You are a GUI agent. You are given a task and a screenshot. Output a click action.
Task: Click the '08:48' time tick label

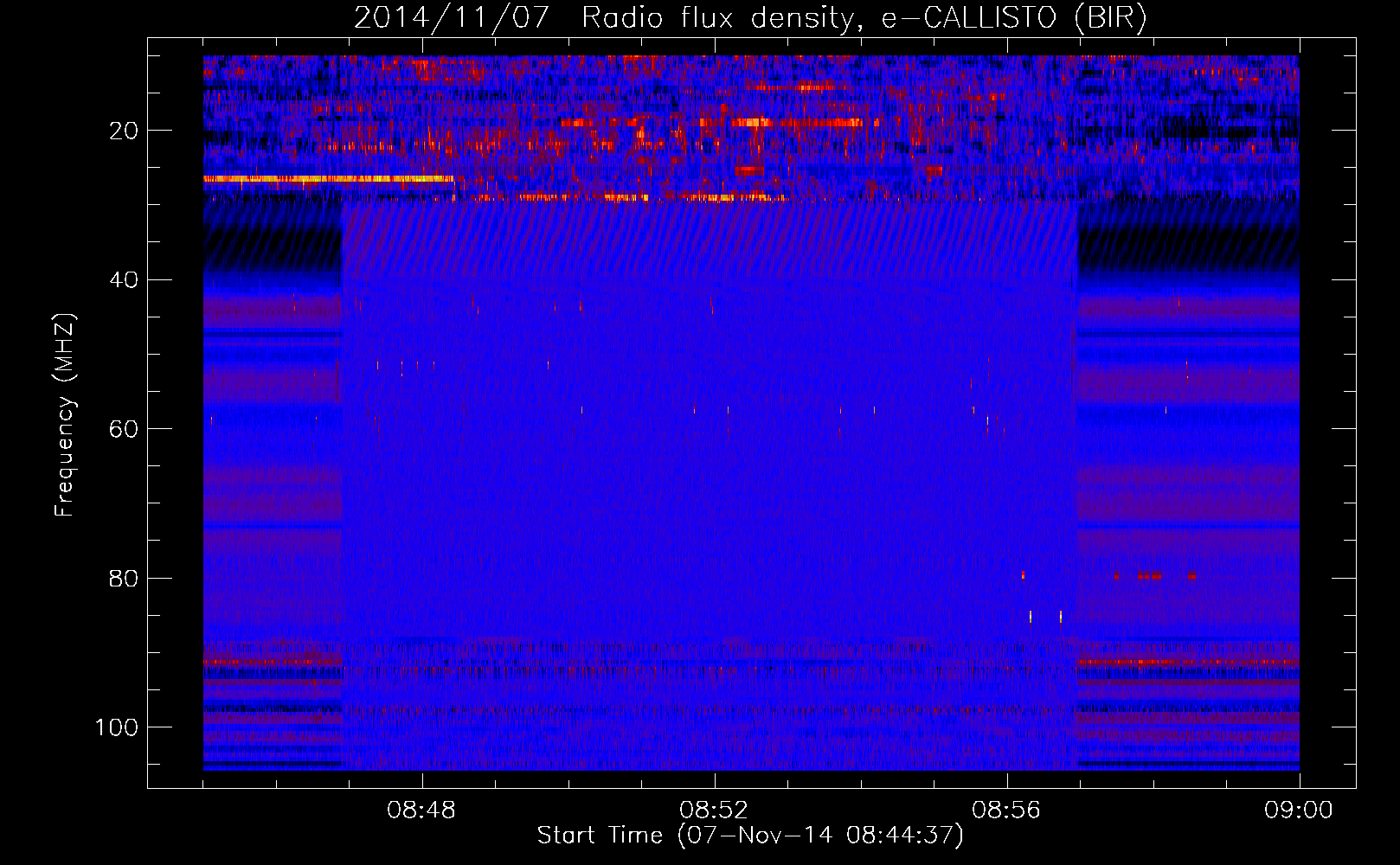click(421, 811)
